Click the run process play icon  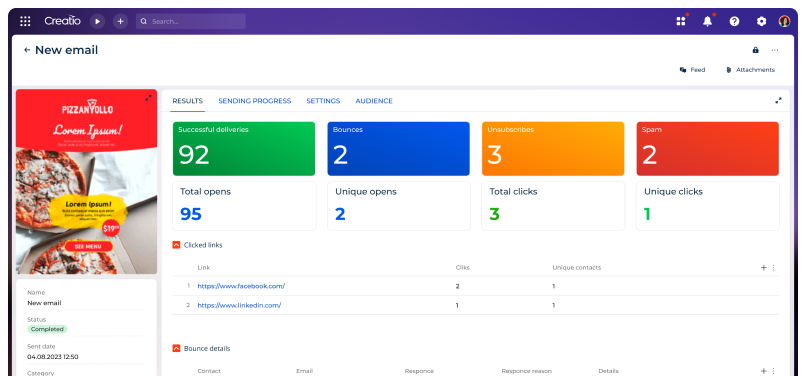tap(97, 21)
